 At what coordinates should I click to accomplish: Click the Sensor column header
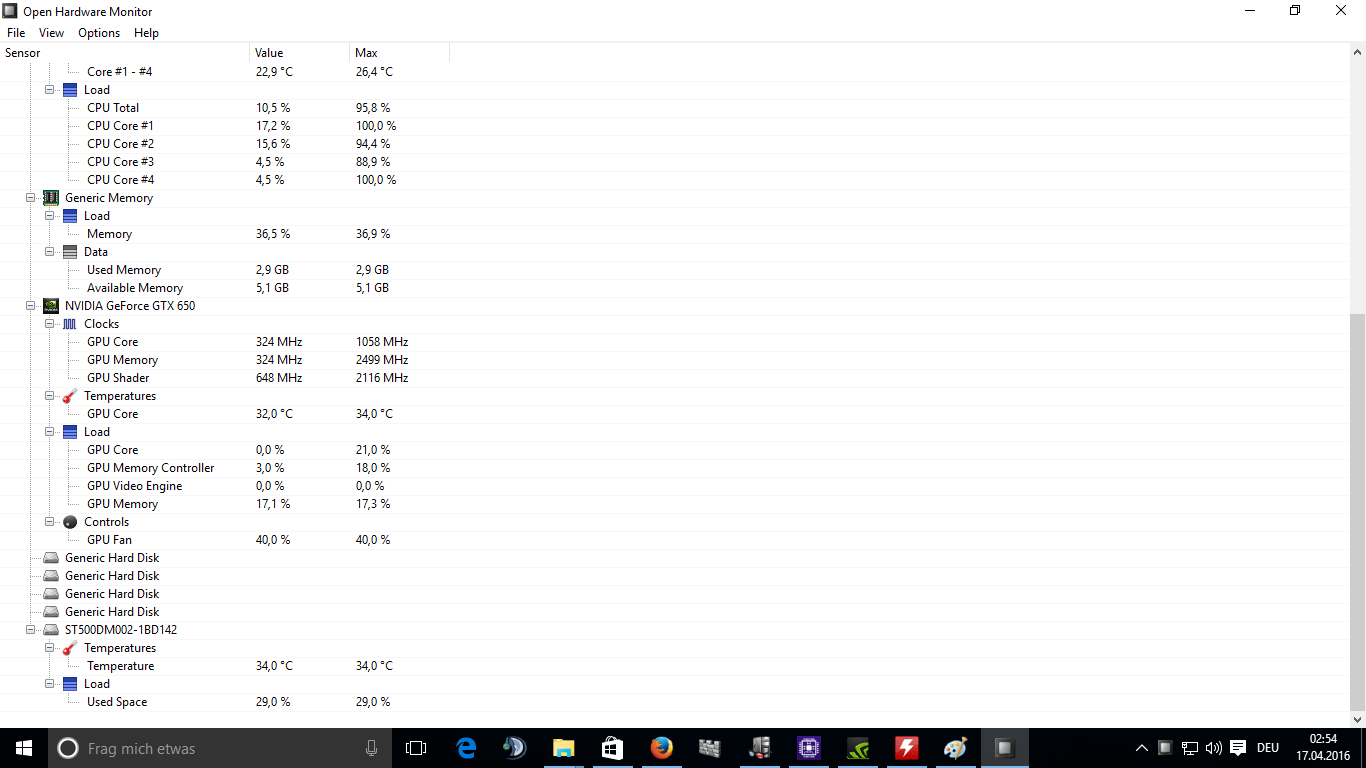[125, 53]
